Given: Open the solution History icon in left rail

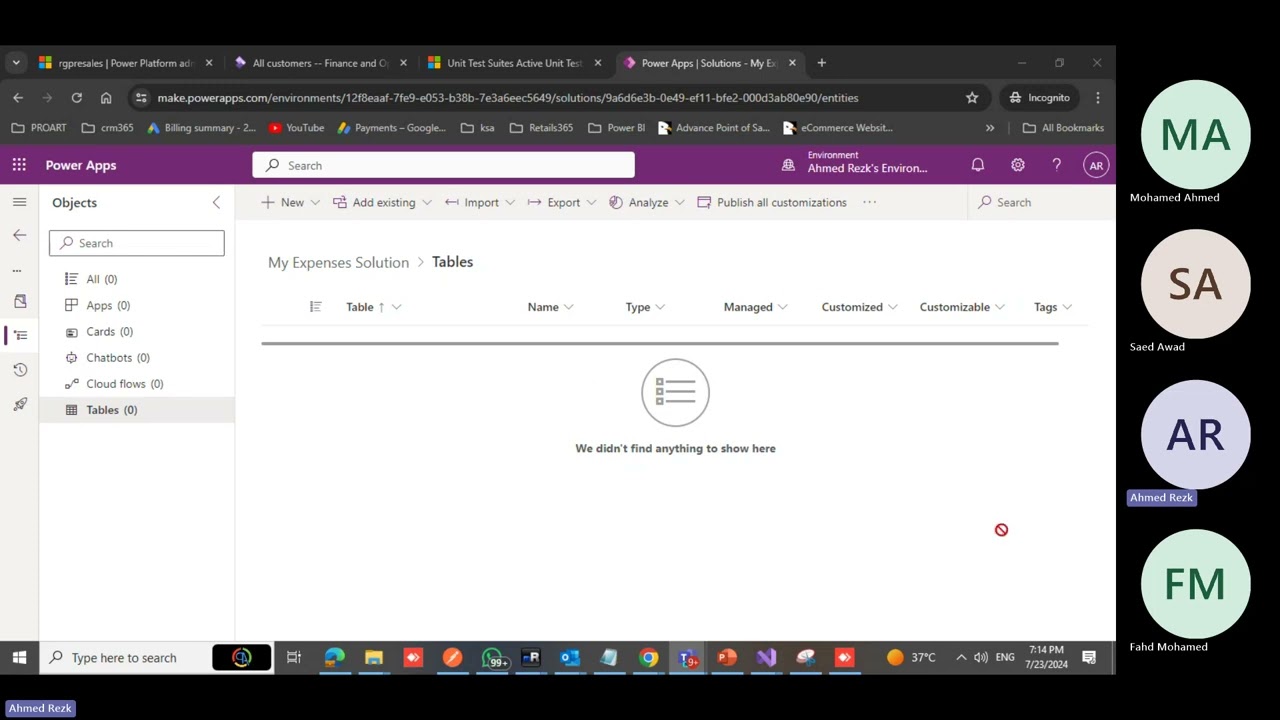Looking at the screenshot, I should click(x=20, y=370).
